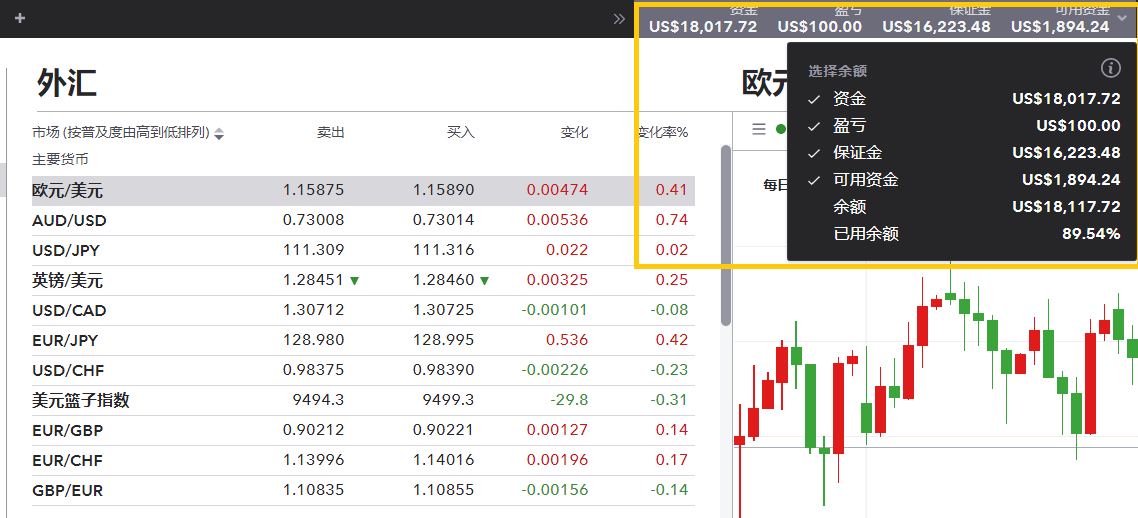
Task: Select the GBP/EUR market row
Action: 363,490
